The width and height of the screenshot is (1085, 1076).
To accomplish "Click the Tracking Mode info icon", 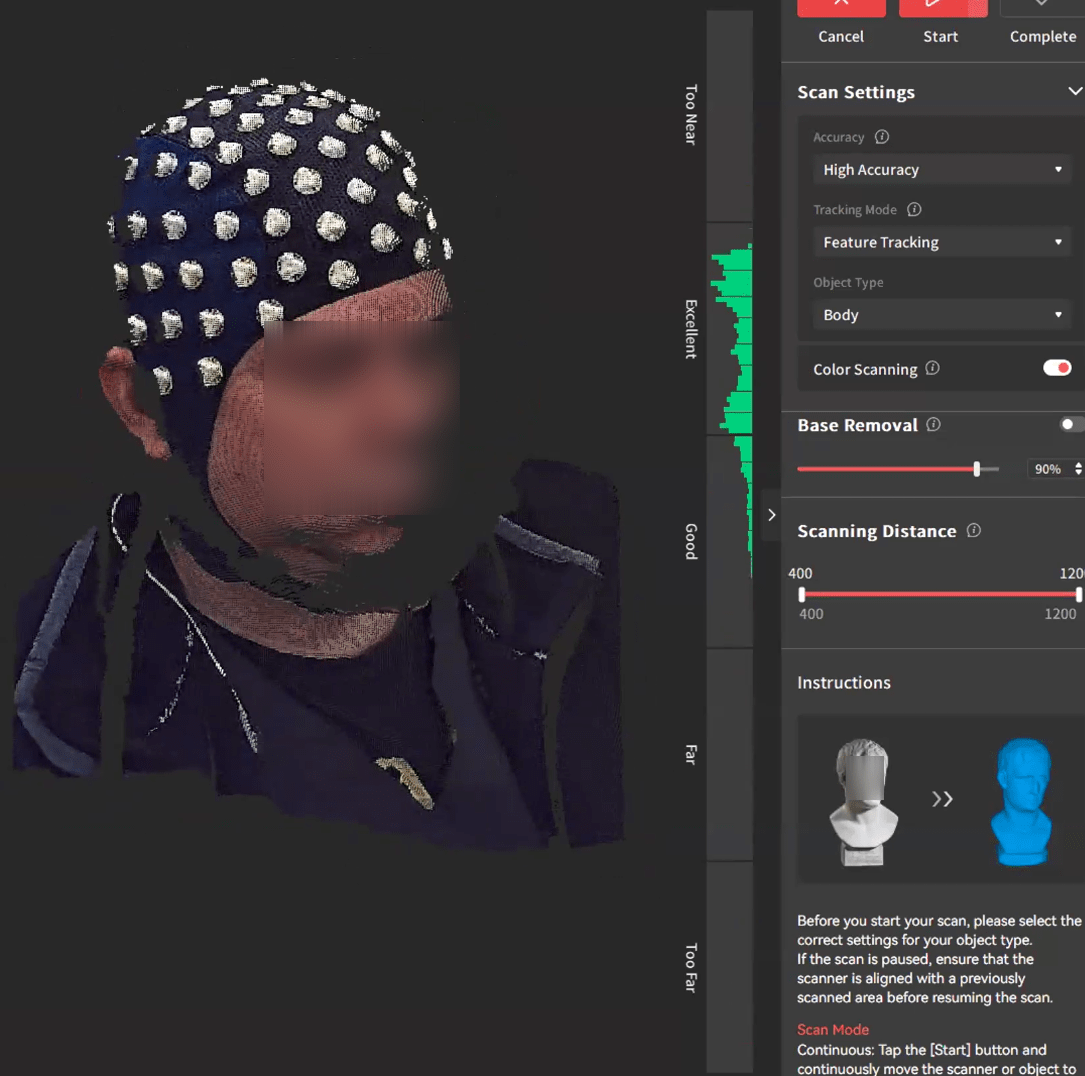I will [913, 210].
